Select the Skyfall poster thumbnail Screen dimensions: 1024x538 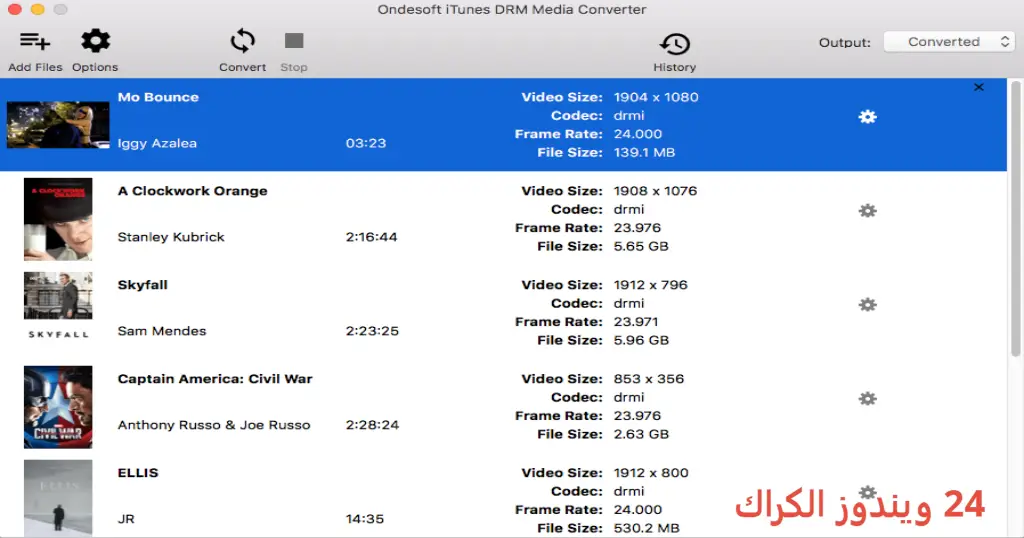(x=58, y=307)
